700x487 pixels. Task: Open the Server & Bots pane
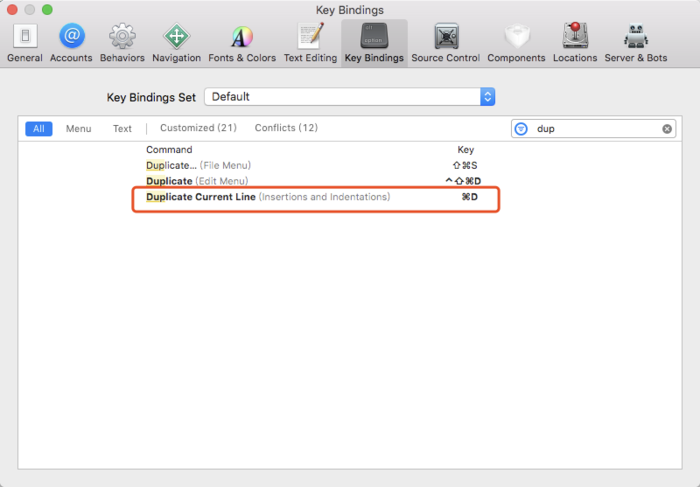click(x=636, y=43)
